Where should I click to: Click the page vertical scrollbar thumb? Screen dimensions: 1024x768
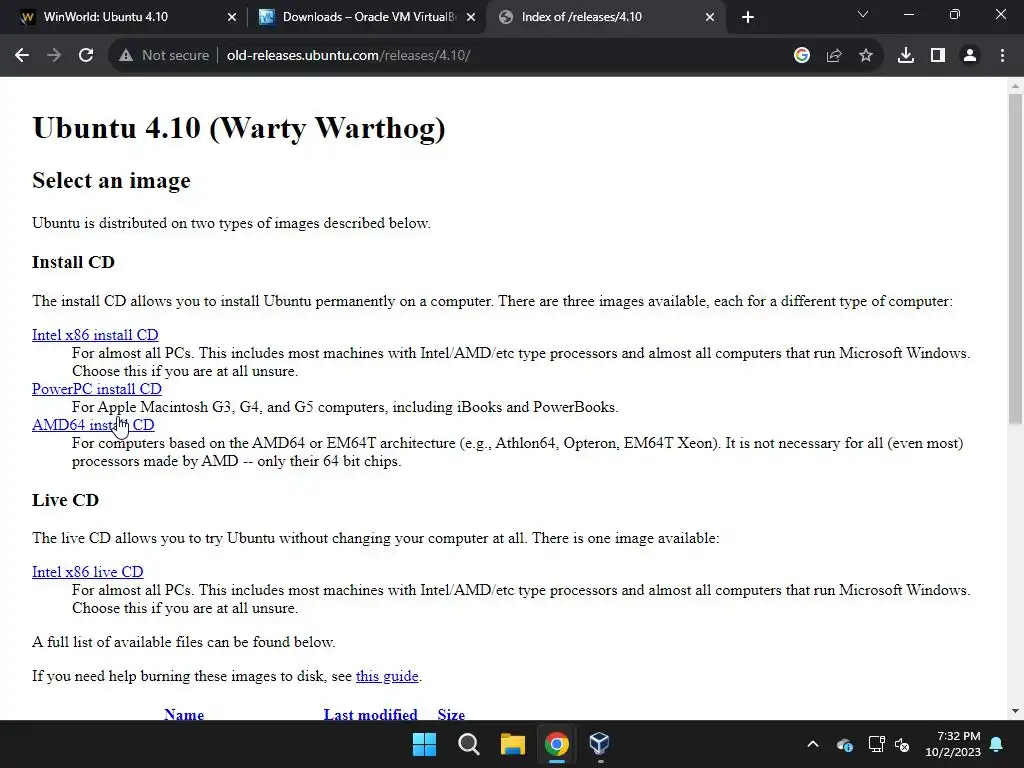point(1015,258)
